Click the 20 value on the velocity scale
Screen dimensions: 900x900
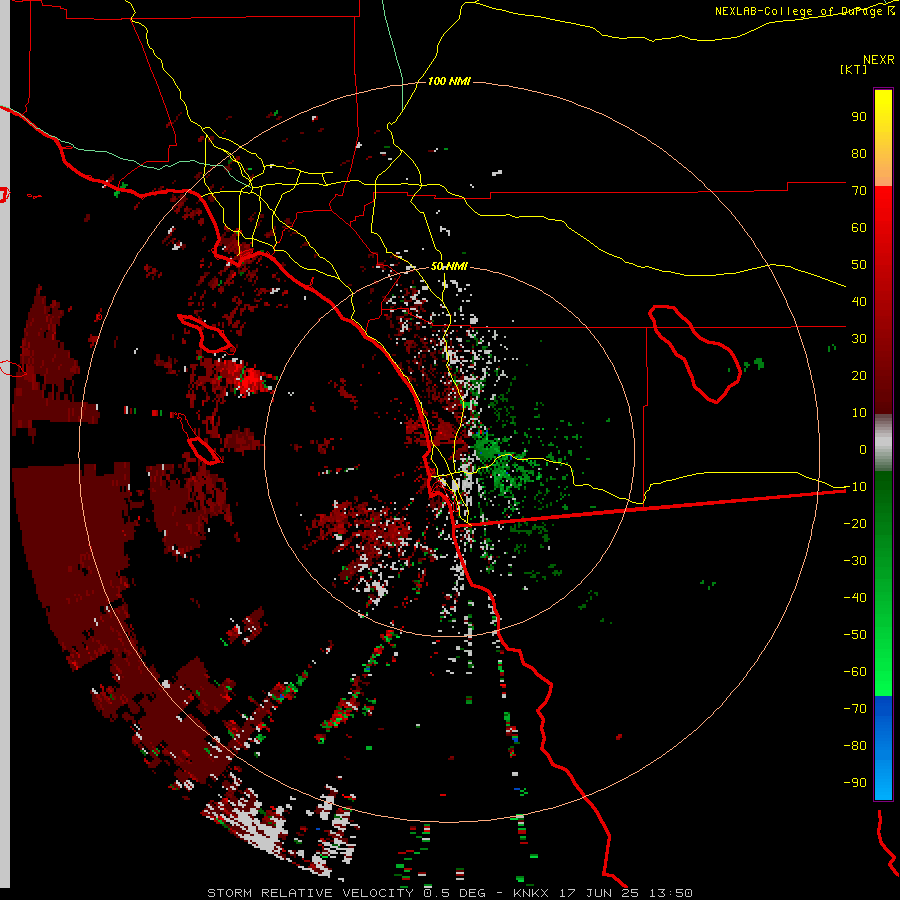point(859,375)
